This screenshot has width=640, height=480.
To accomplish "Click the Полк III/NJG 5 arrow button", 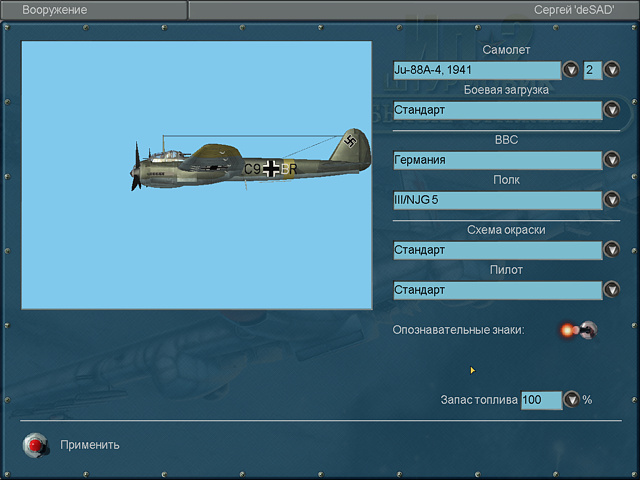I will [x=611, y=200].
